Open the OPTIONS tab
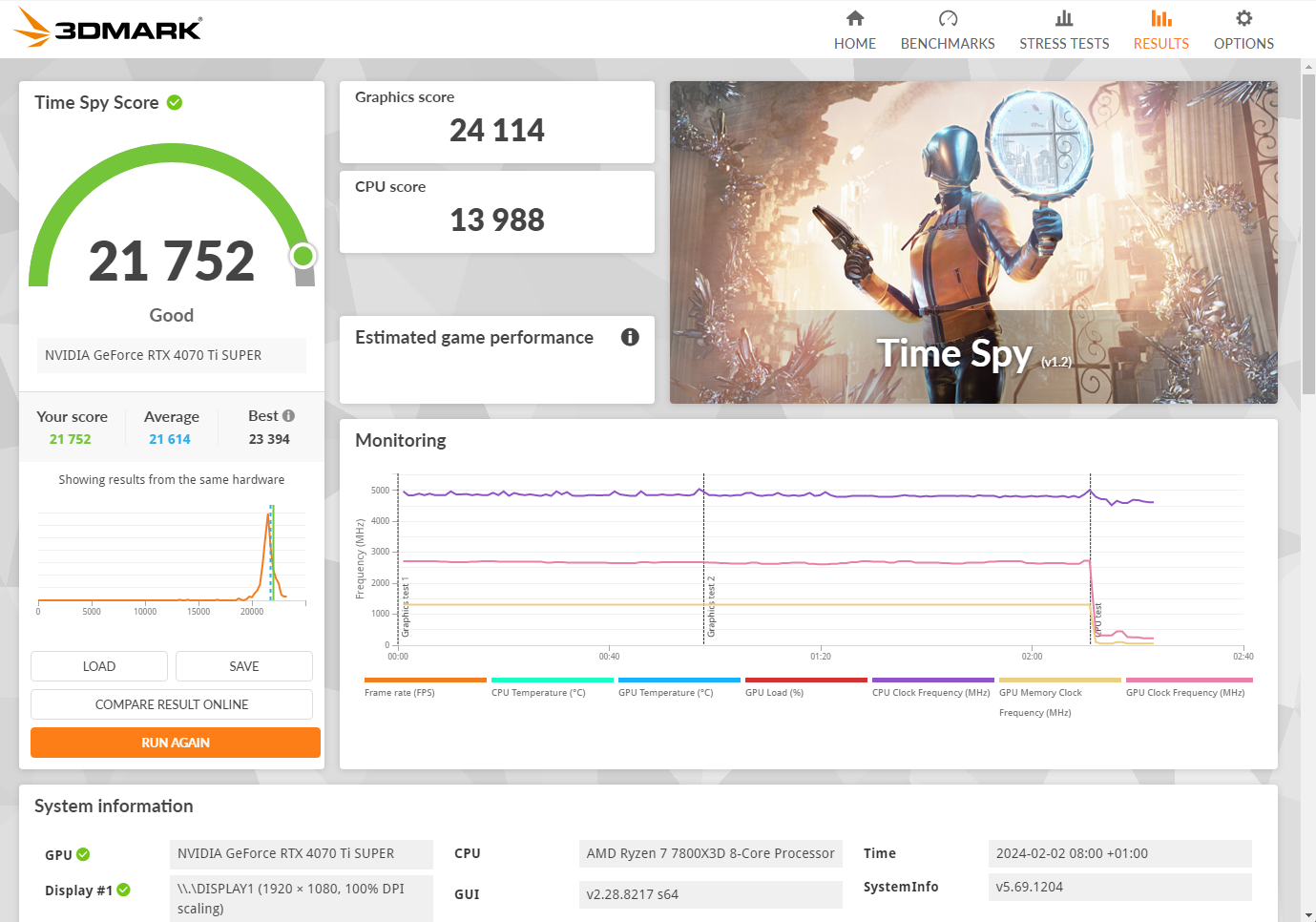Image resolution: width=1316 pixels, height=922 pixels. pos(1243,30)
